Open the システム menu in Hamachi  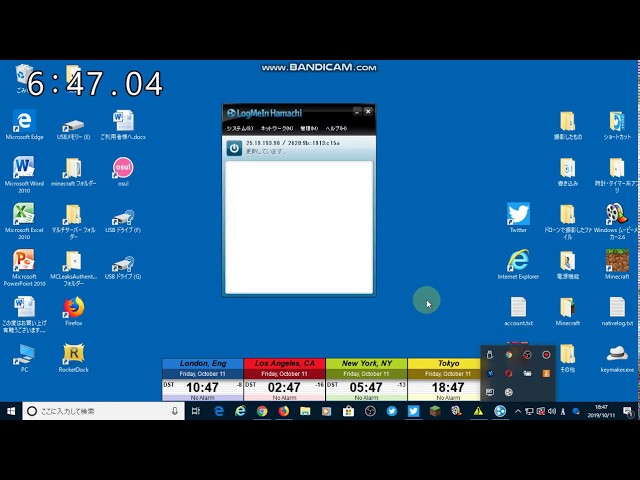click(240, 129)
